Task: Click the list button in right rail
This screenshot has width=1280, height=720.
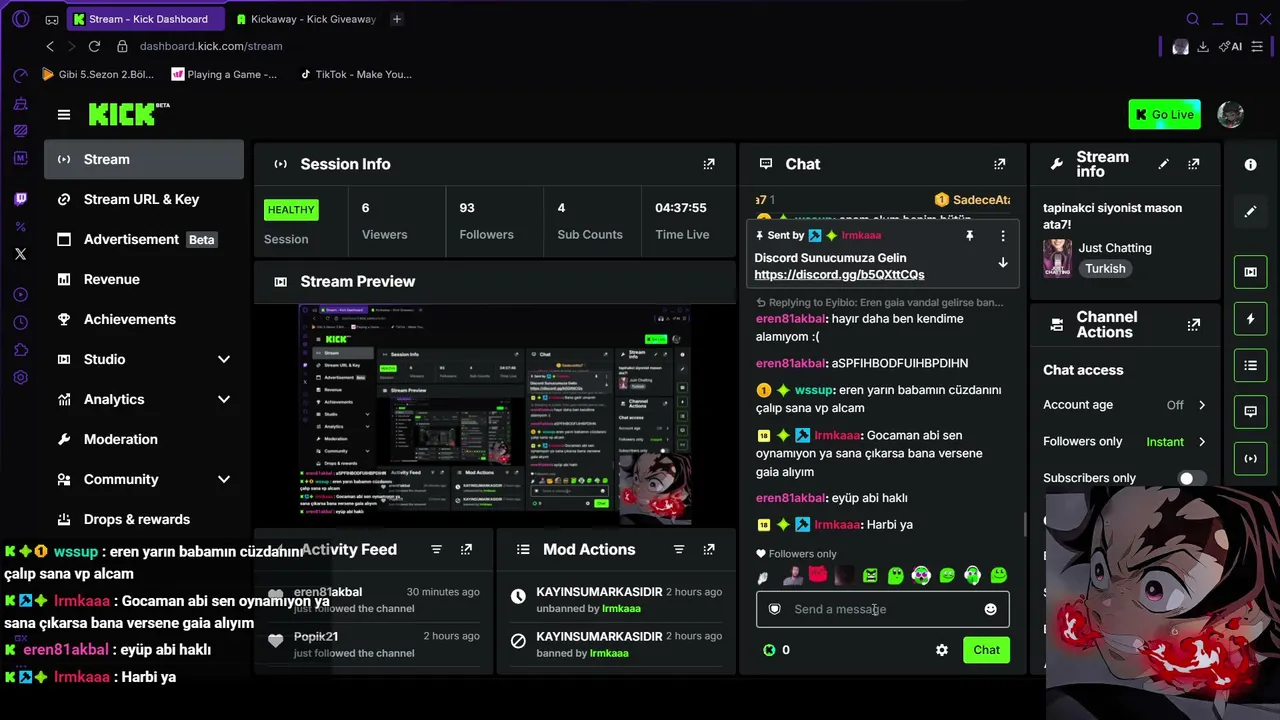Action: 1250,366
